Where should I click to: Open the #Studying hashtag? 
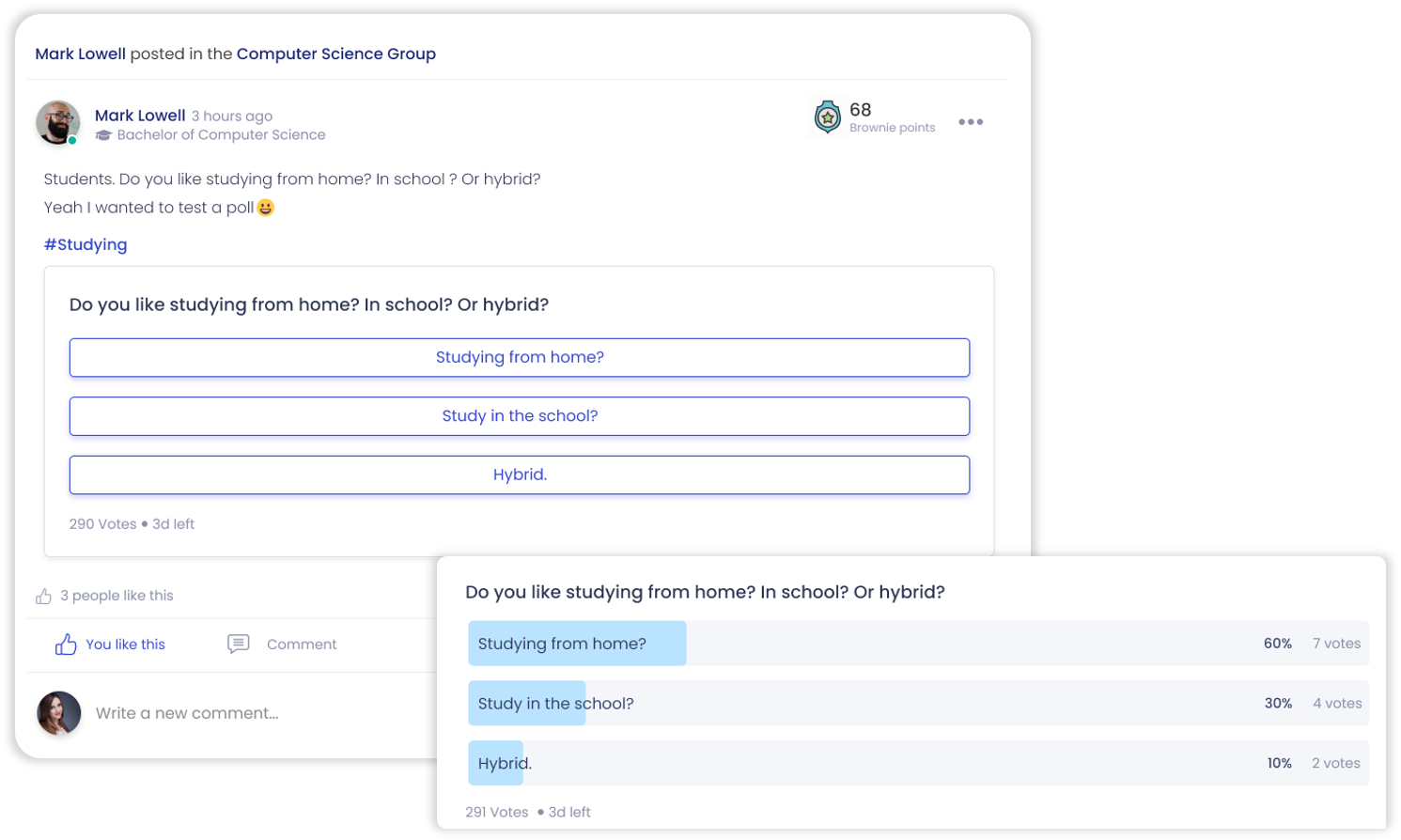coord(86,244)
